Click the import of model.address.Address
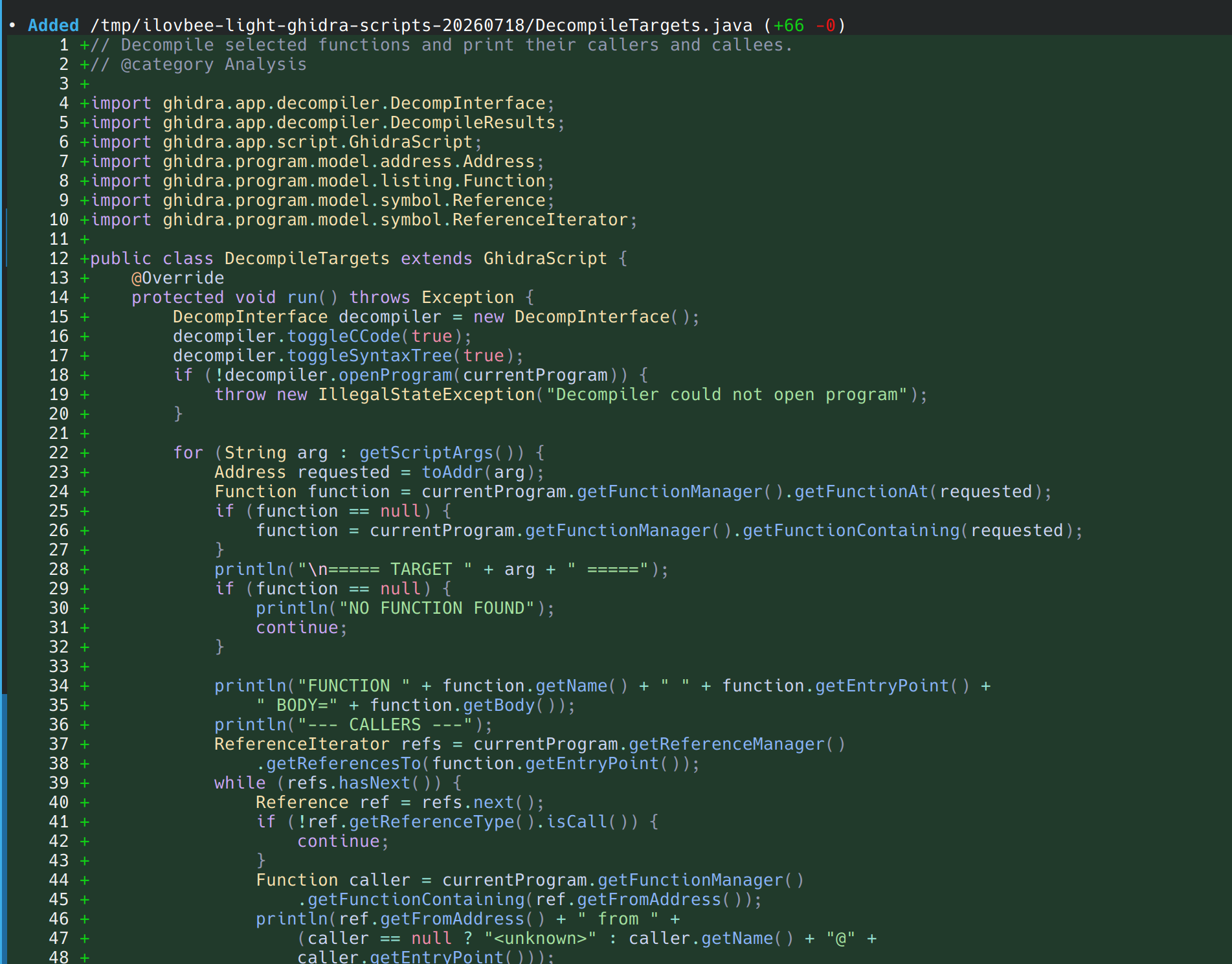This screenshot has height=964, width=1232. (x=317, y=161)
